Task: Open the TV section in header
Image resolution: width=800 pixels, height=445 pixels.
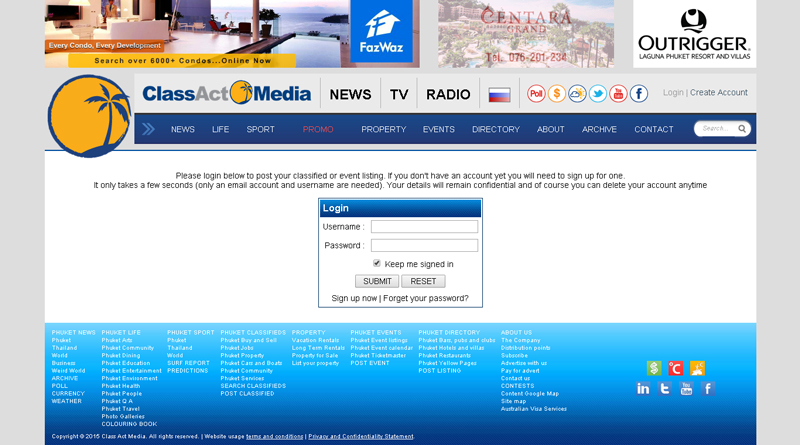Action: [399, 94]
